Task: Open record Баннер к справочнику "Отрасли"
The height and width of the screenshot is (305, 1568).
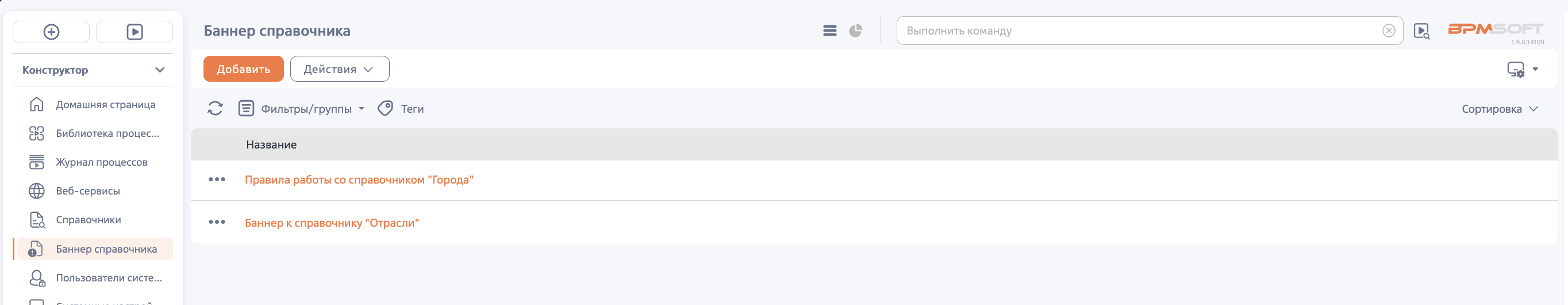Action: tap(332, 223)
